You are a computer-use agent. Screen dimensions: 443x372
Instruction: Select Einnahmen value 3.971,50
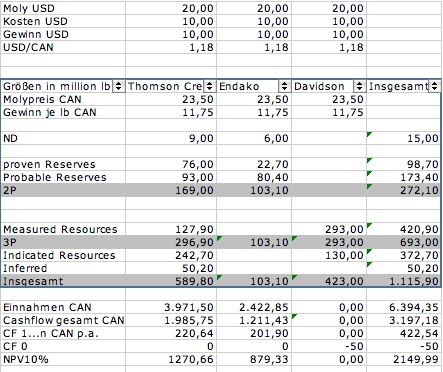(x=171, y=307)
